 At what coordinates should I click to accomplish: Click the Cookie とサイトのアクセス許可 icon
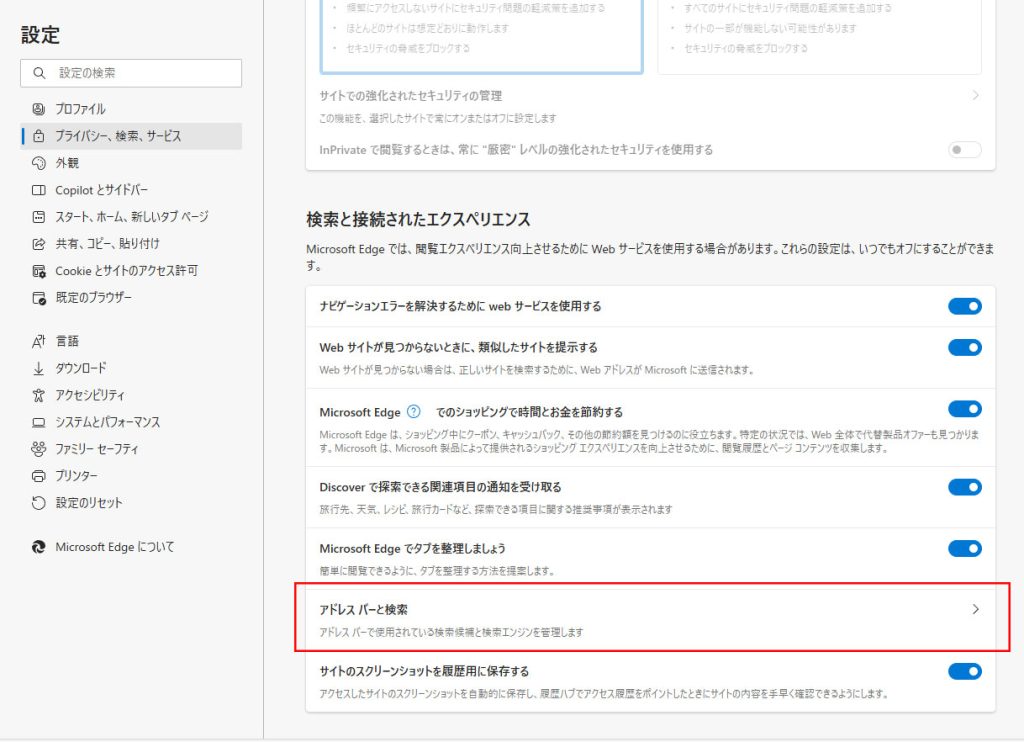point(39,271)
